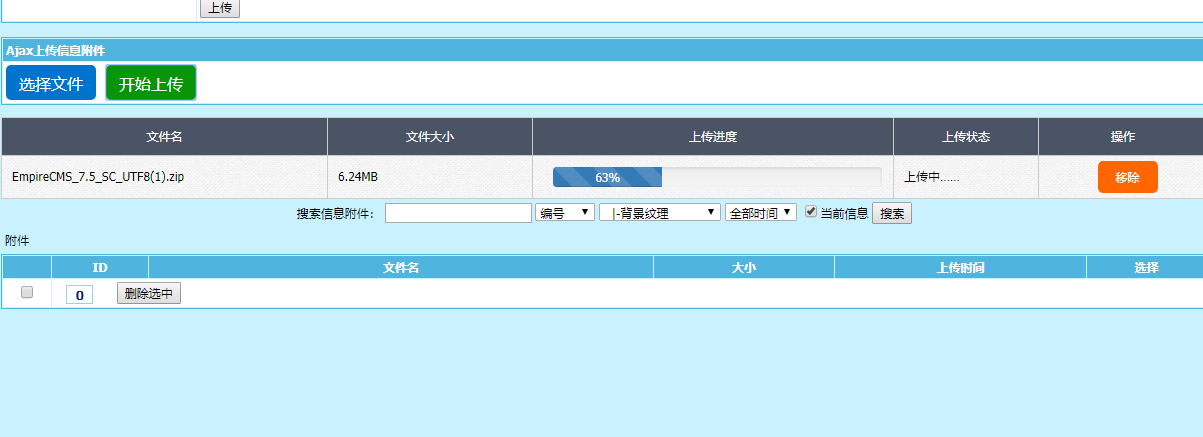Click the 上传状态 column header
This screenshot has height=437, width=1203.
[x=966, y=137]
